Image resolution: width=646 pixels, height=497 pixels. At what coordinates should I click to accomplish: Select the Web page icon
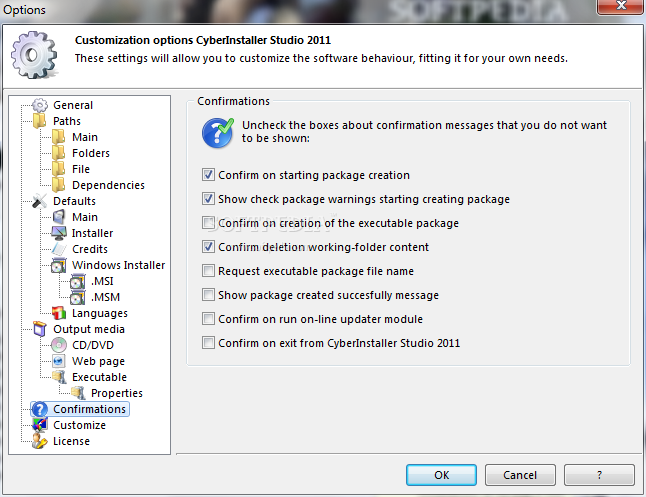59,361
